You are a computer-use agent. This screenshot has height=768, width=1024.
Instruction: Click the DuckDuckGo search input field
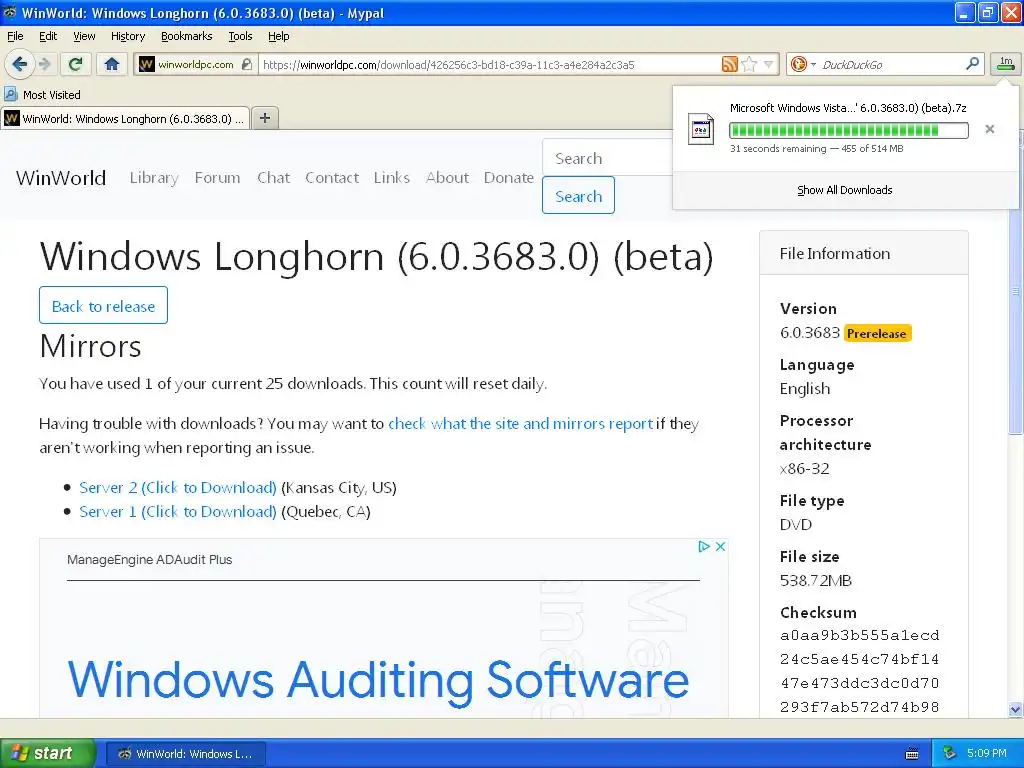(x=889, y=64)
